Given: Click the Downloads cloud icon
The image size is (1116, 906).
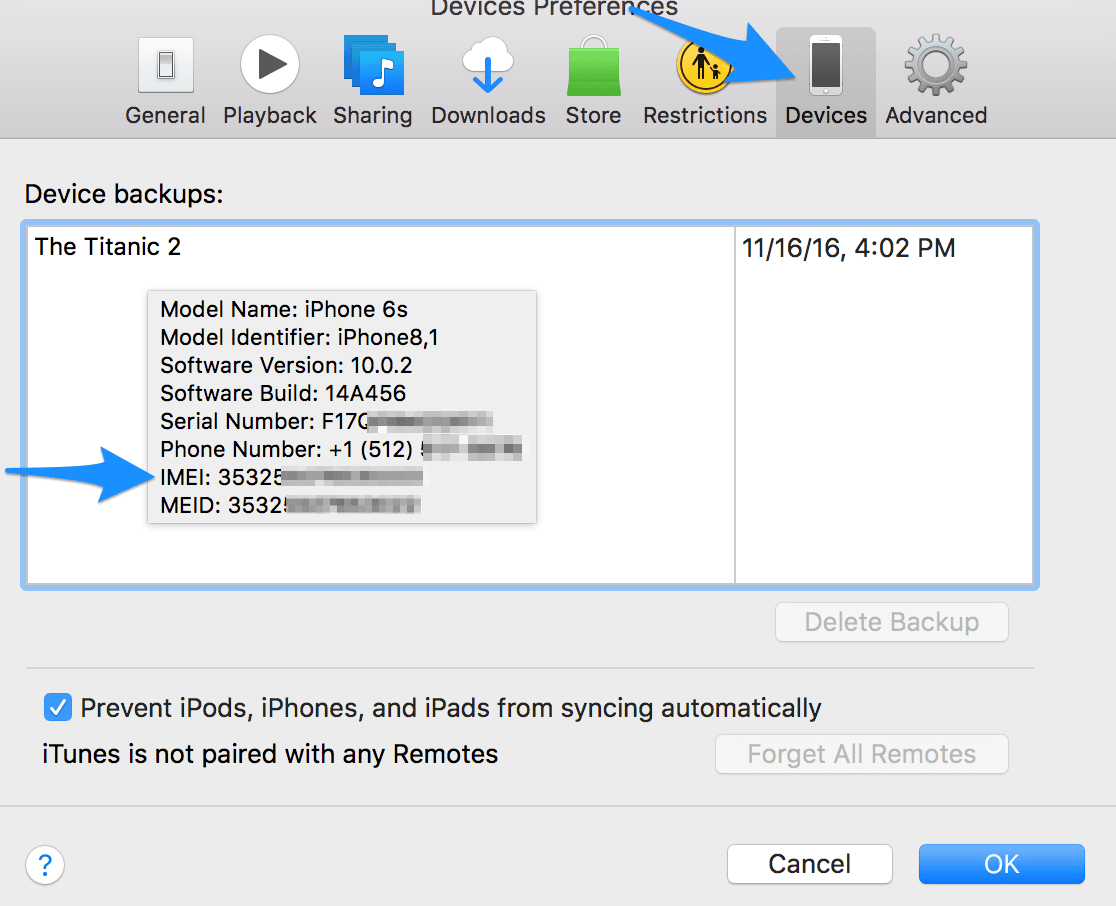Looking at the screenshot, I should pos(488,63).
